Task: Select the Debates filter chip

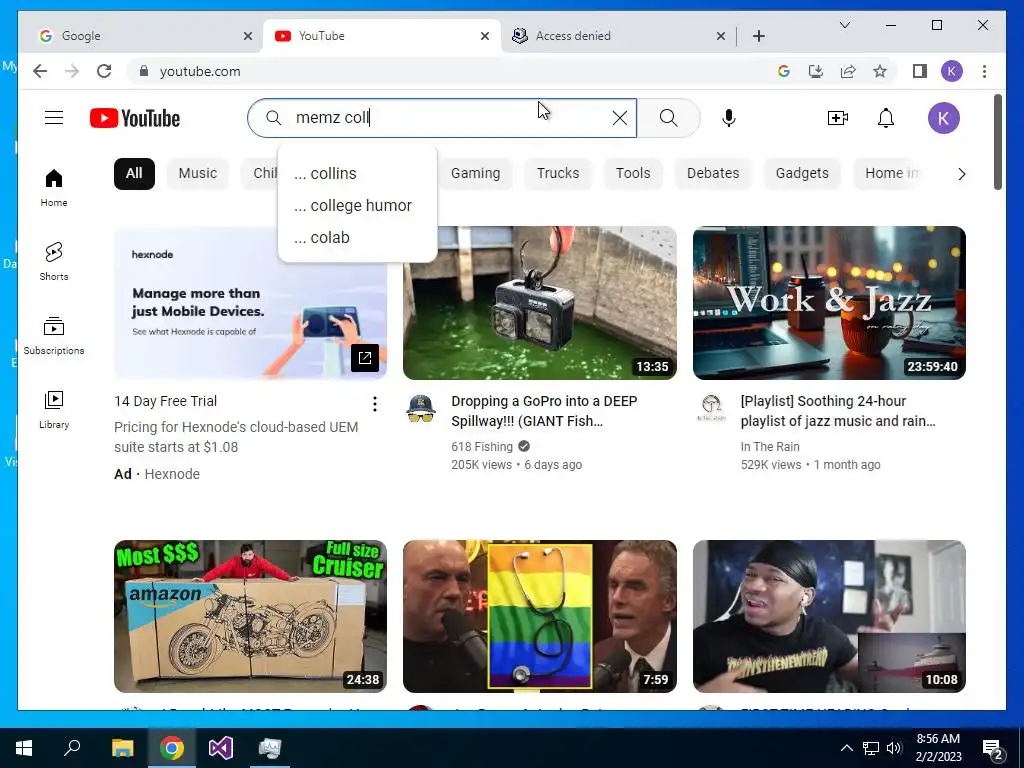Action: click(712, 174)
